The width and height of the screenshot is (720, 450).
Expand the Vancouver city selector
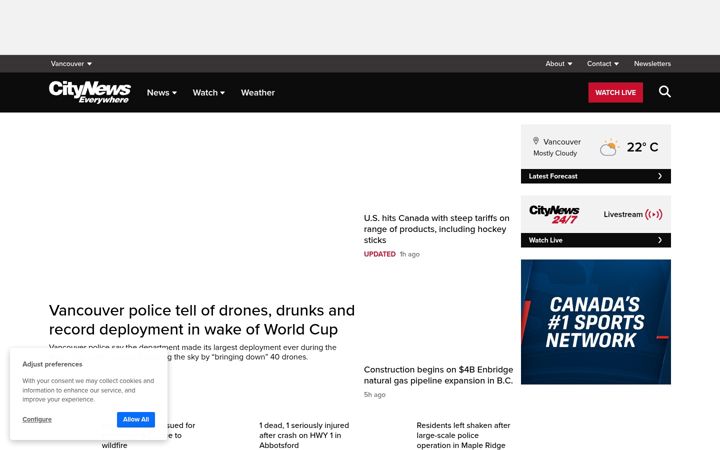[x=71, y=64]
